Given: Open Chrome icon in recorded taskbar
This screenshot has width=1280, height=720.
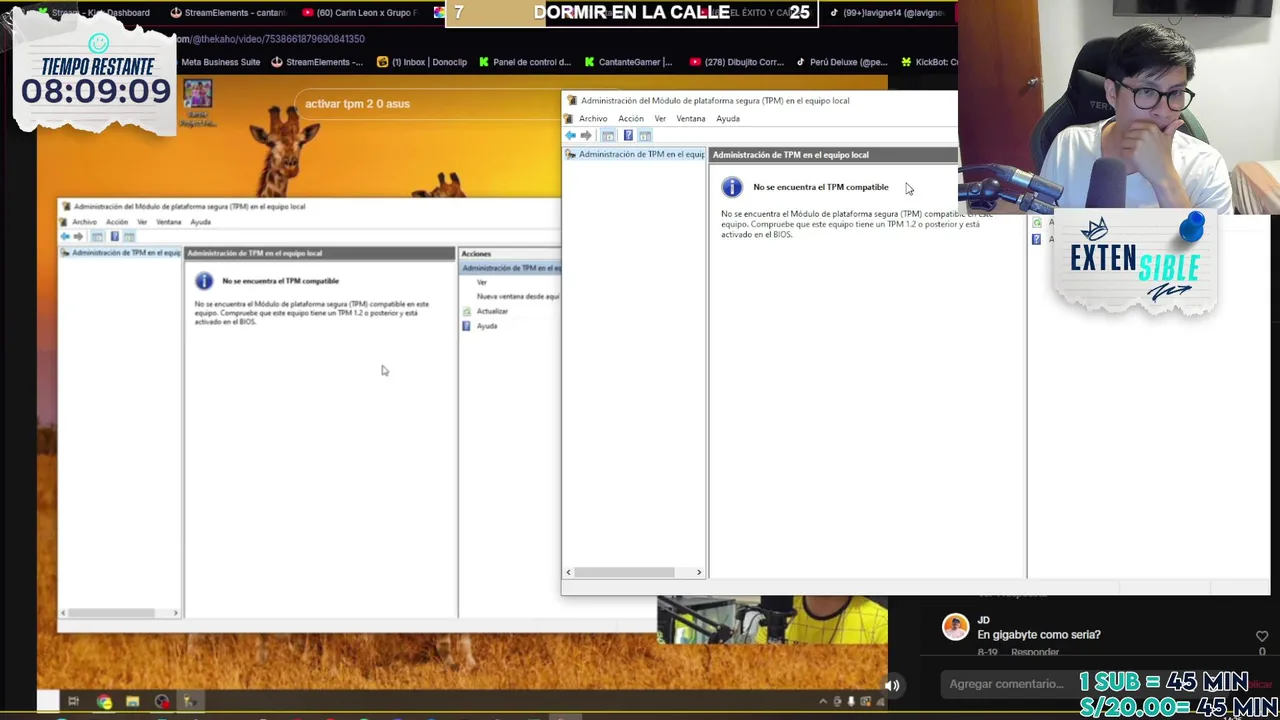Looking at the screenshot, I should click(x=104, y=702).
